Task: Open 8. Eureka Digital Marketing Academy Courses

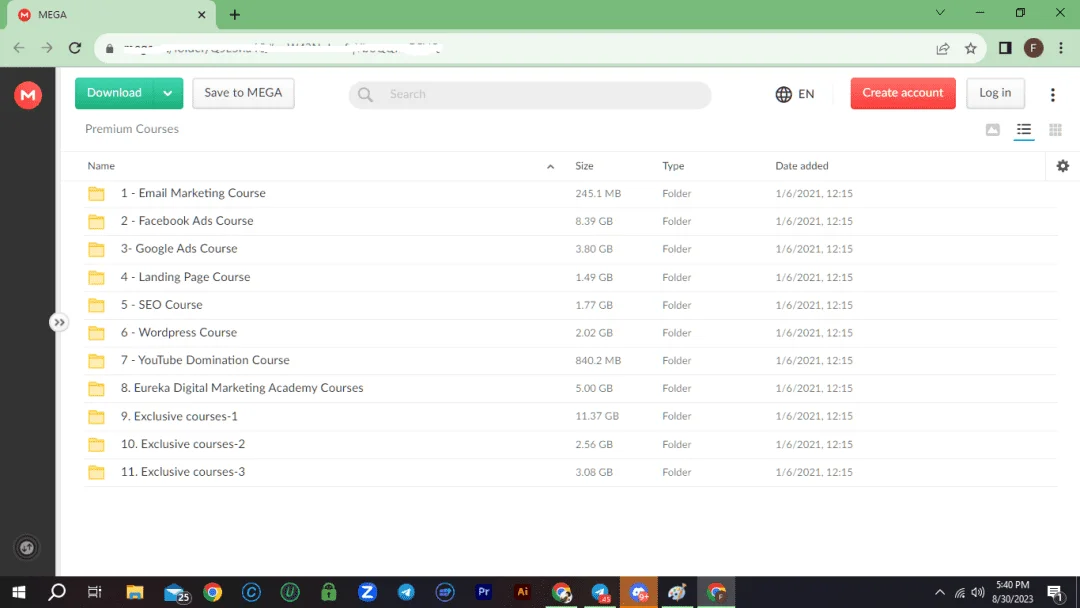Action: (x=242, y=388)
